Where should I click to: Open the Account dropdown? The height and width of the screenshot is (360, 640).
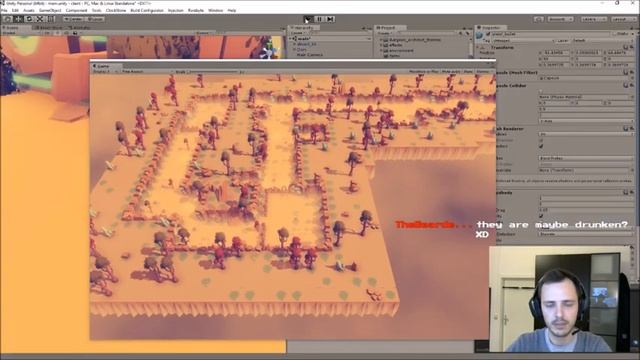(560, 19)
